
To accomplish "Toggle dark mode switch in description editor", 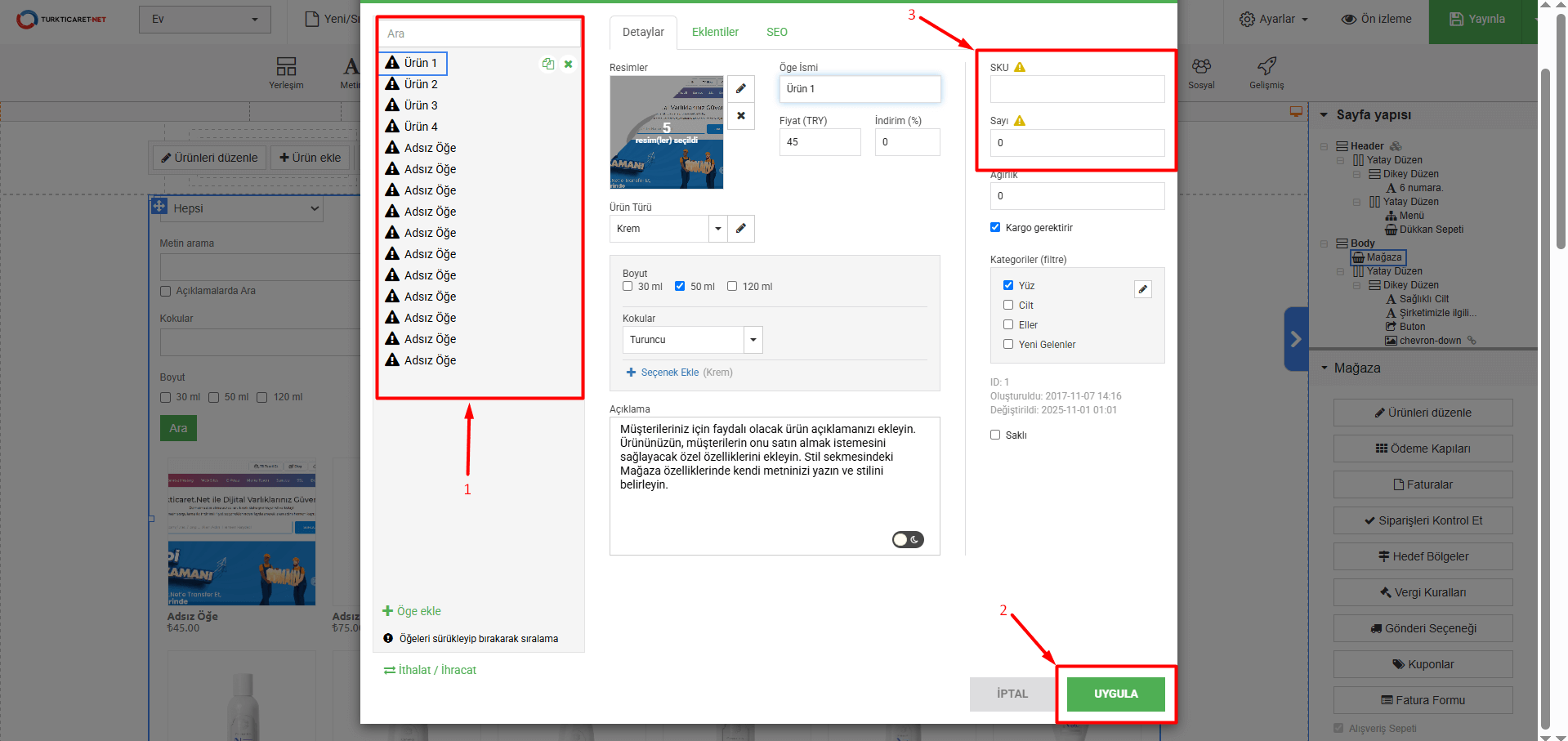I will pos(907,540).
